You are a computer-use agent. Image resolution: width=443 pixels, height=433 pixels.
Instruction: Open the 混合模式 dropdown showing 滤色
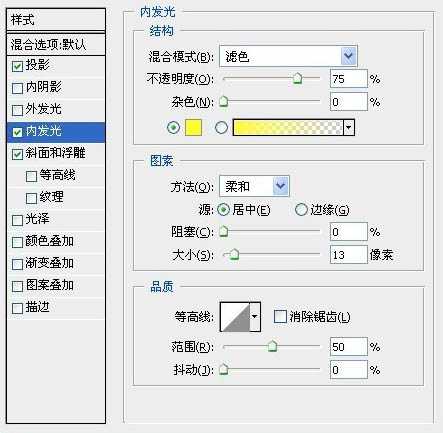(x=288, y=56)
